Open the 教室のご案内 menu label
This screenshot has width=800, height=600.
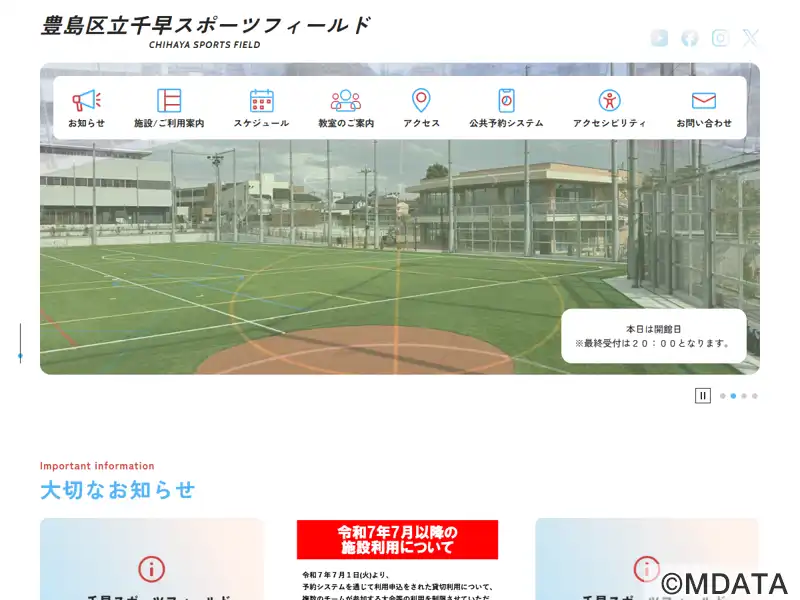(346, 123)
